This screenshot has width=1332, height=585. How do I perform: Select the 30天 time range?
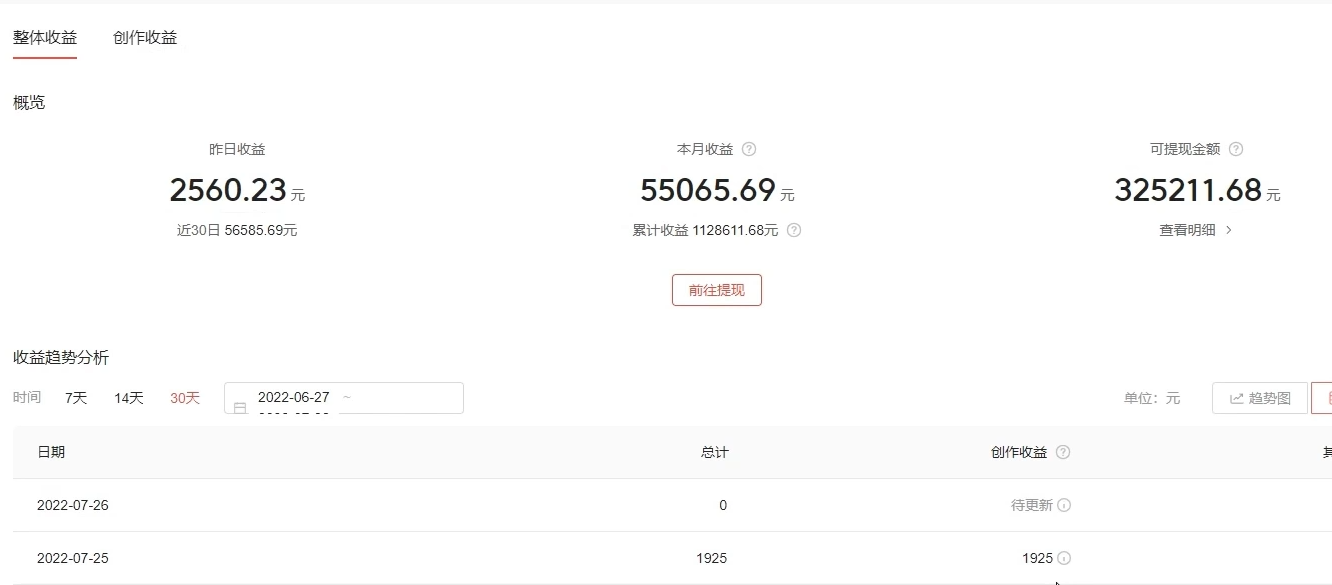[x=185, y=398]
